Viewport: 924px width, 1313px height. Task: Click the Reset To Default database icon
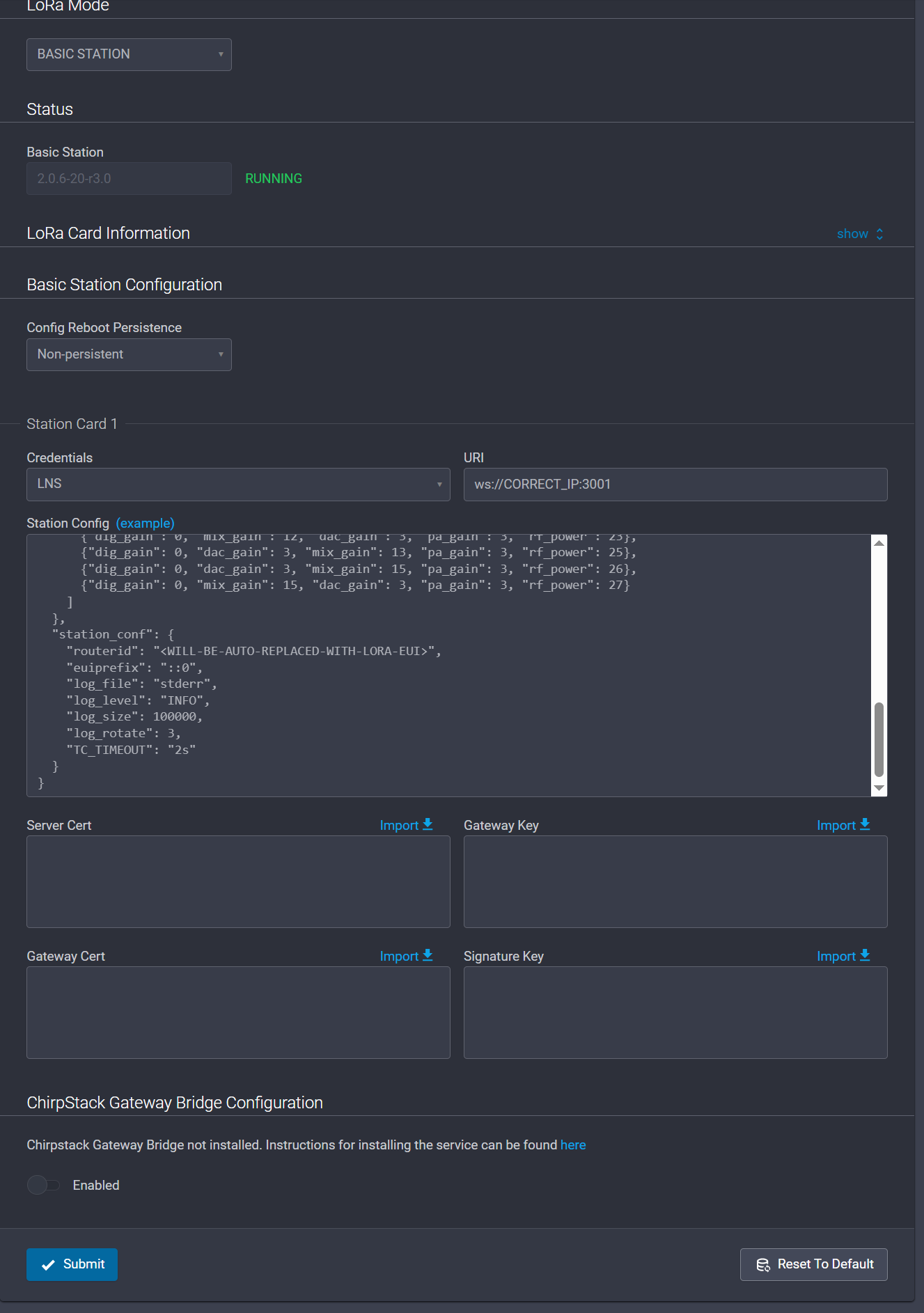click(763, 1264)
